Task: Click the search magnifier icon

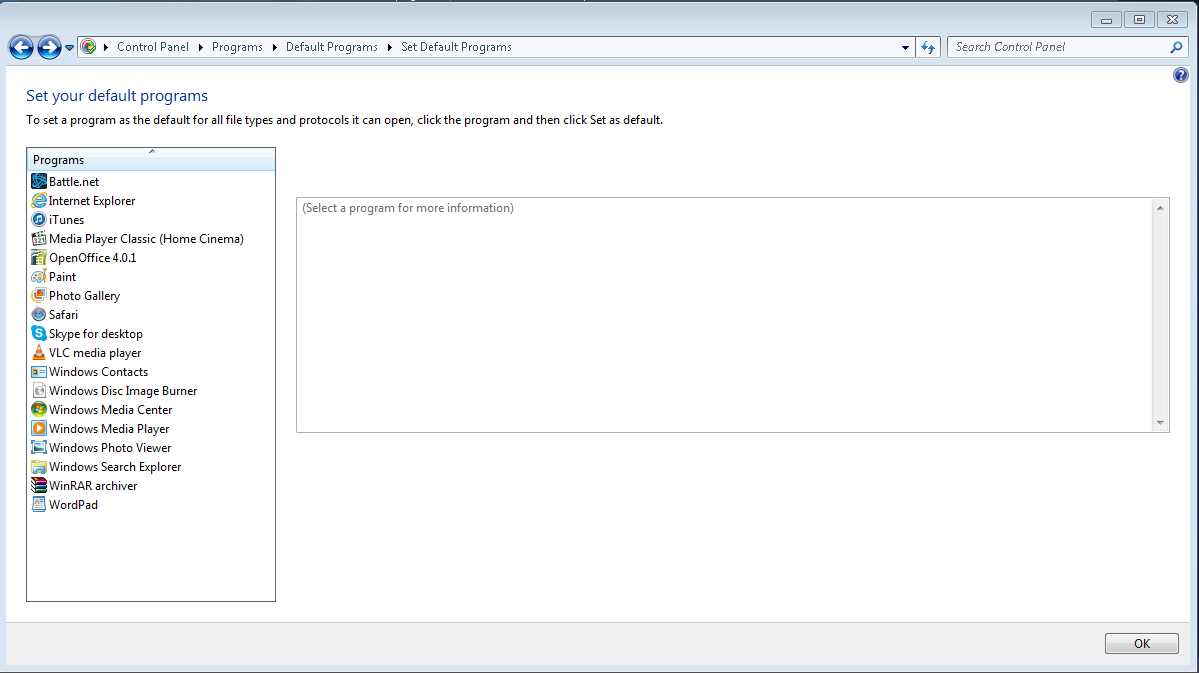Action: 1176,47
